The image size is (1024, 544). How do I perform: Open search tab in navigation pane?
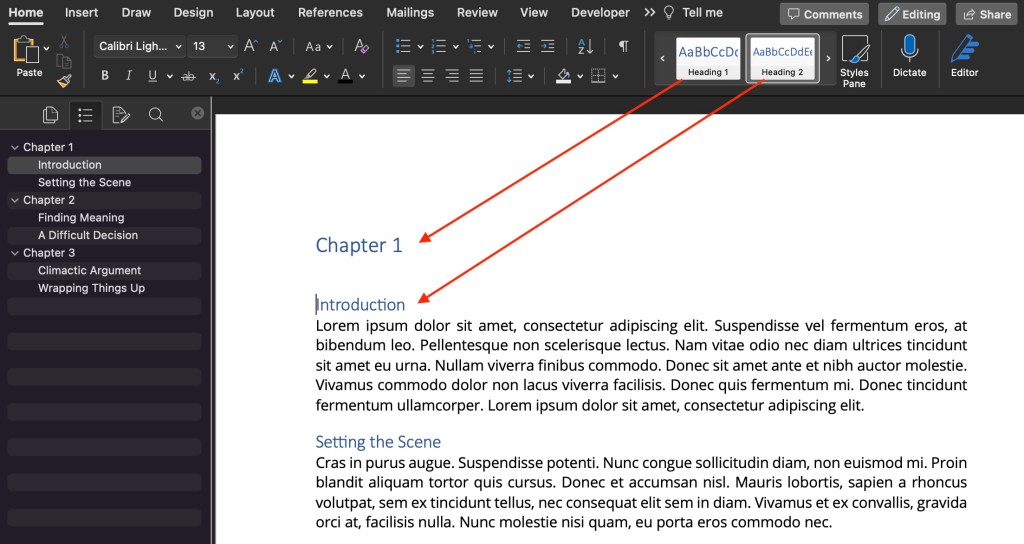pos(156,115)
